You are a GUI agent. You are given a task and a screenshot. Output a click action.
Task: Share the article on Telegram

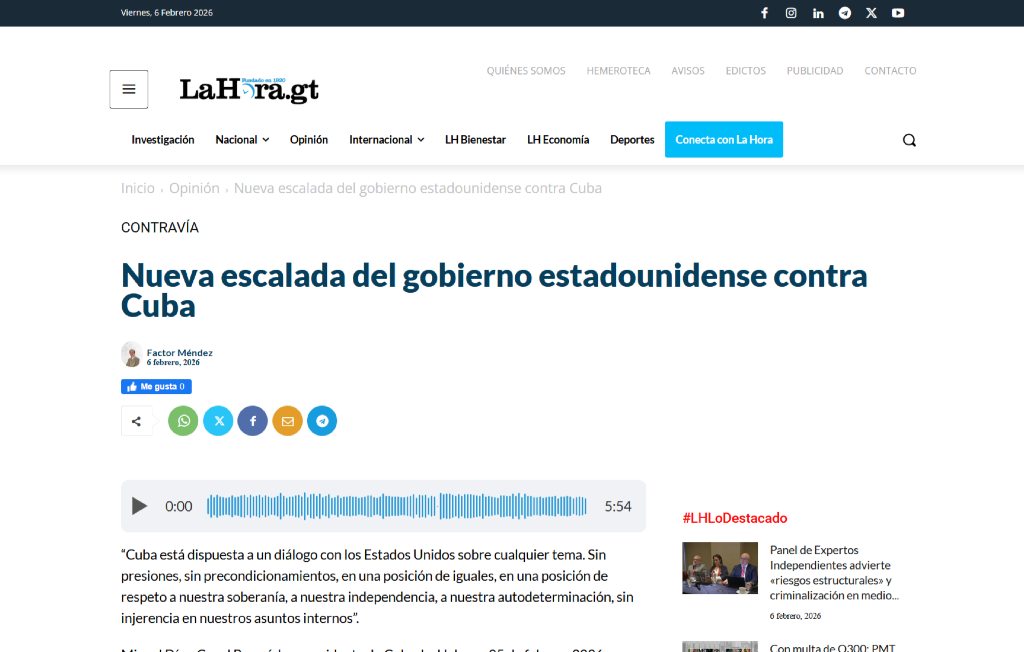[322, 420]
